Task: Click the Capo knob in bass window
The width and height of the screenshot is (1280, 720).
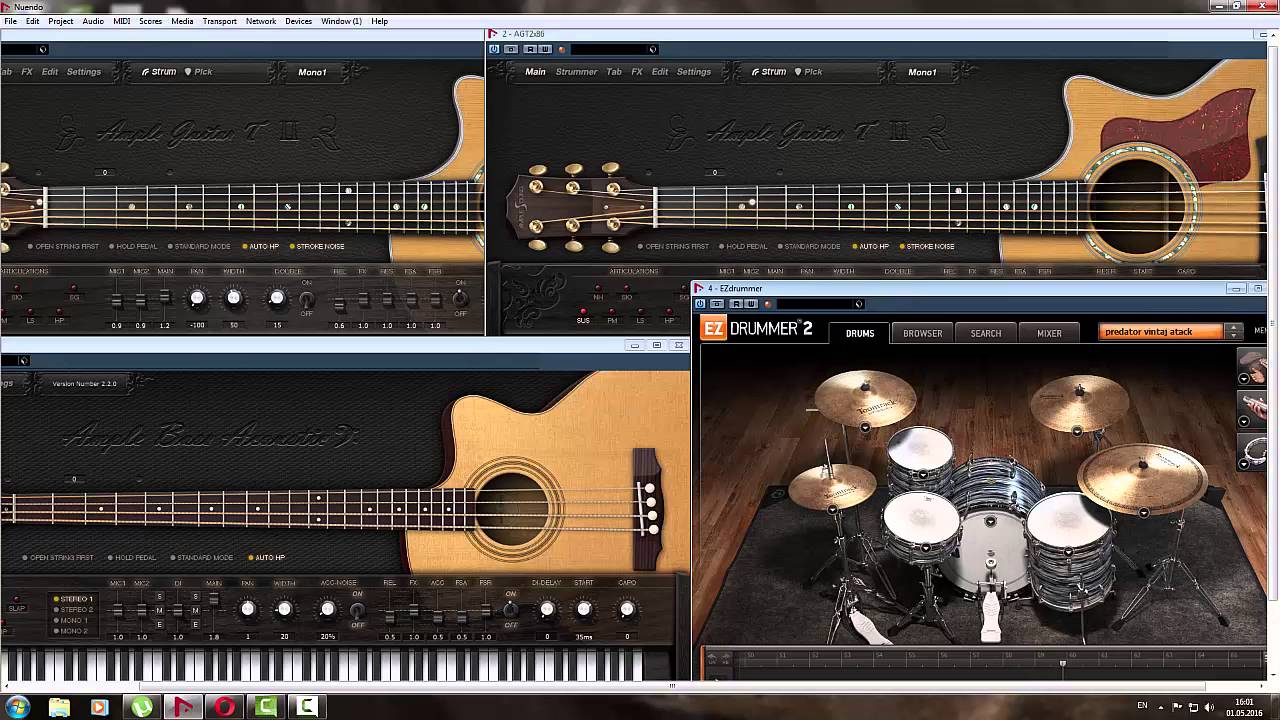Action: 627,609
